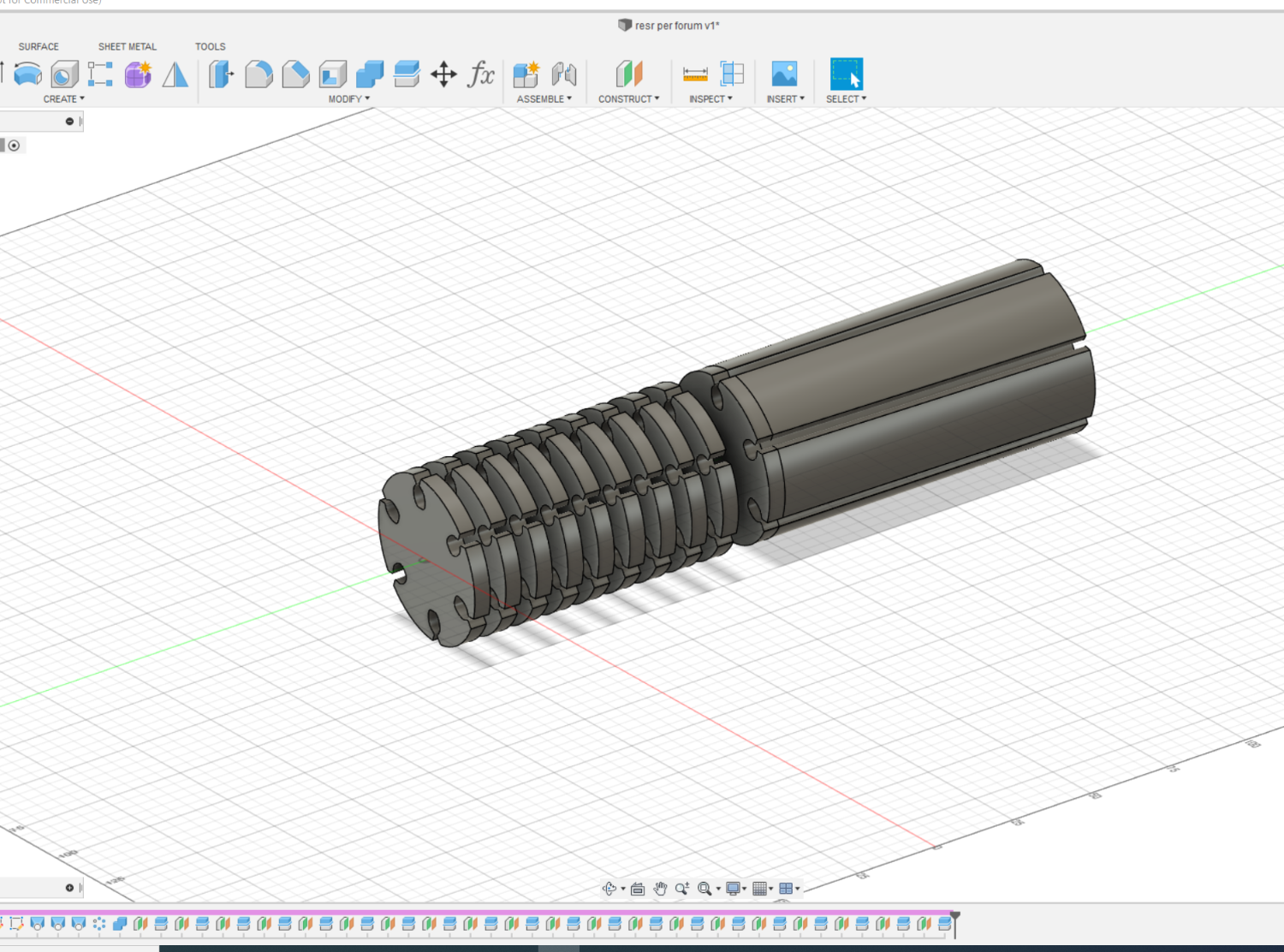Image resolution: width=1284 pixels, height=952 pixels.
Task: Select the Fillet tool in Modify
Action: coord(259,74)
